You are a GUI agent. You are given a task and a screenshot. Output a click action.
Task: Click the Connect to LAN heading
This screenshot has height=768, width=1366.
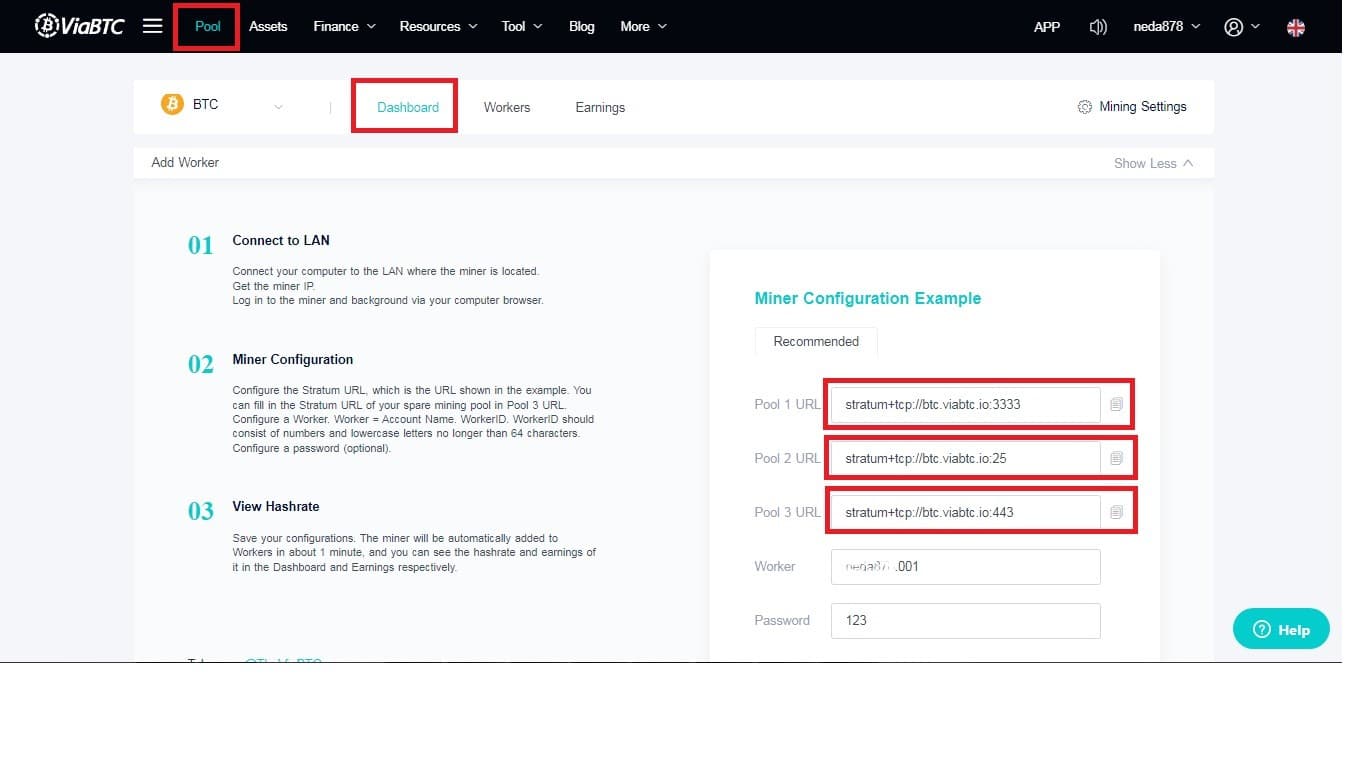click(x=281, y=240)
